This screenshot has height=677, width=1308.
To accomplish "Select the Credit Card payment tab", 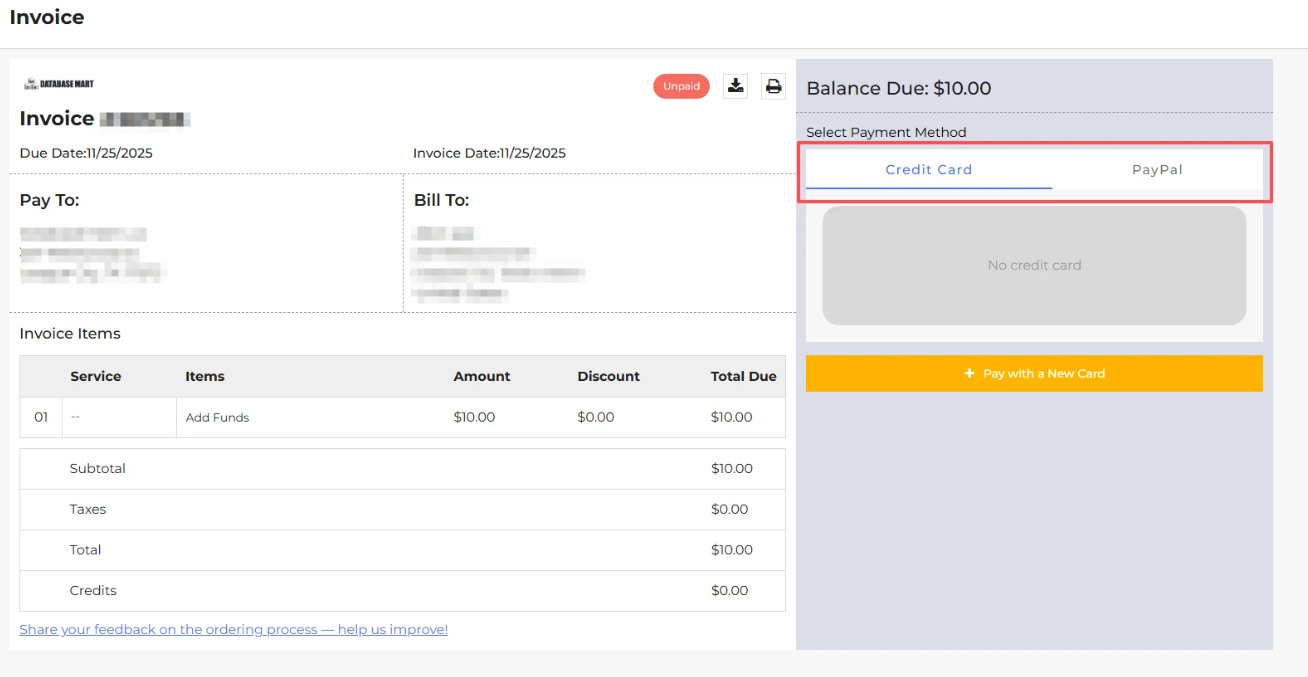I will [928, 170].
